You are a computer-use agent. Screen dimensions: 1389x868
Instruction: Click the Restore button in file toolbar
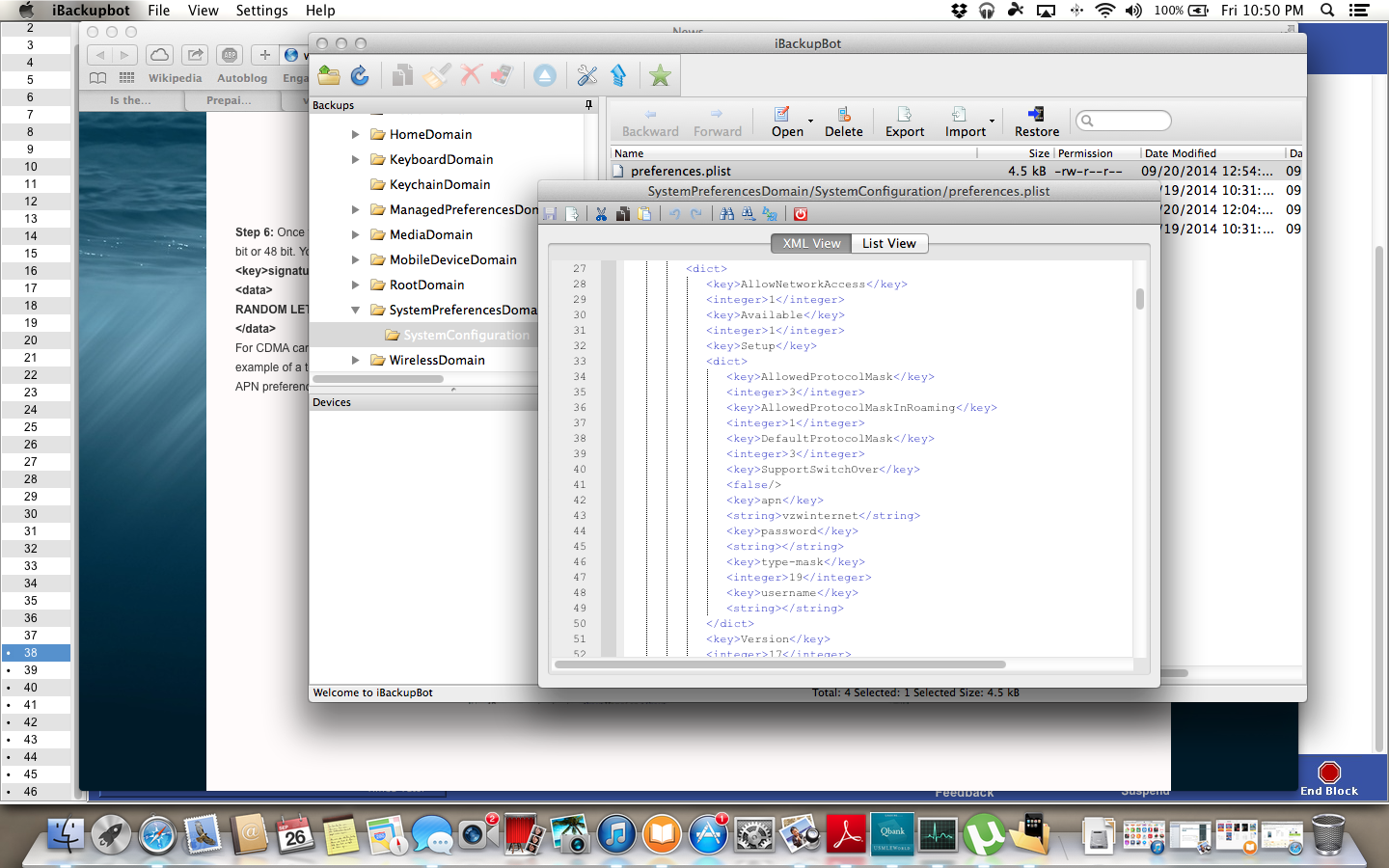[x=1037, y=122]
